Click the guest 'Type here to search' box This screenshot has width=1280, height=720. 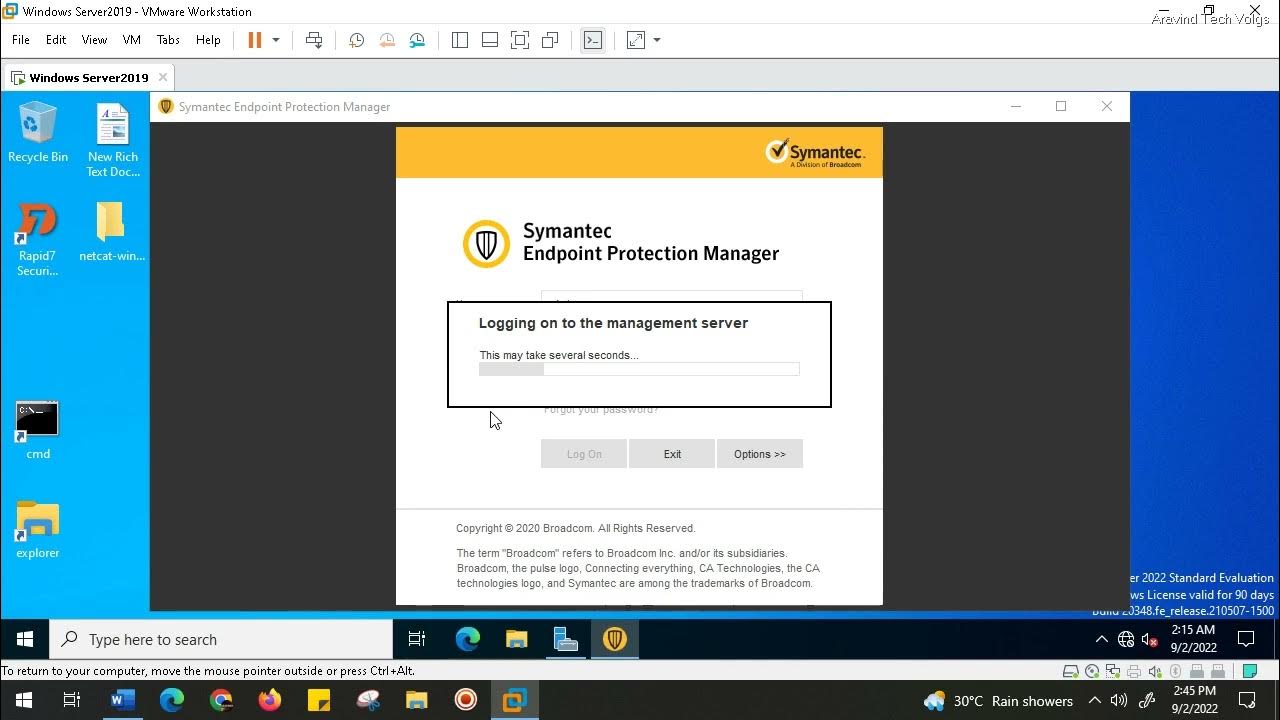(221, 639)
